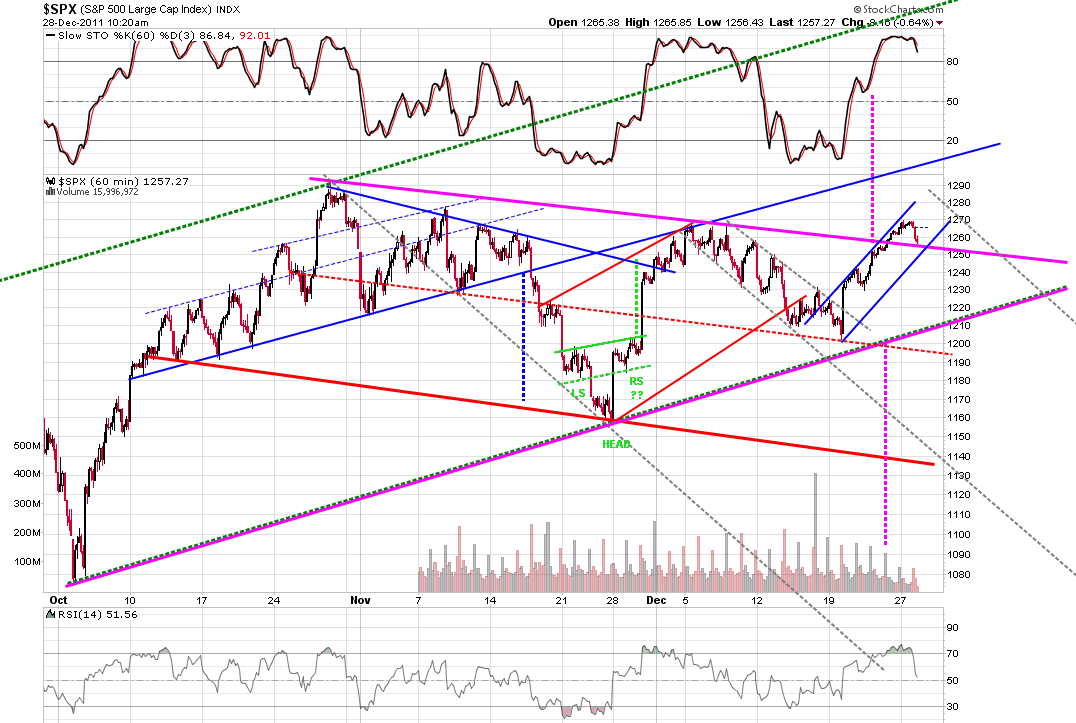
Task: Click the Nov date axis label
Action: pos(360,600)
